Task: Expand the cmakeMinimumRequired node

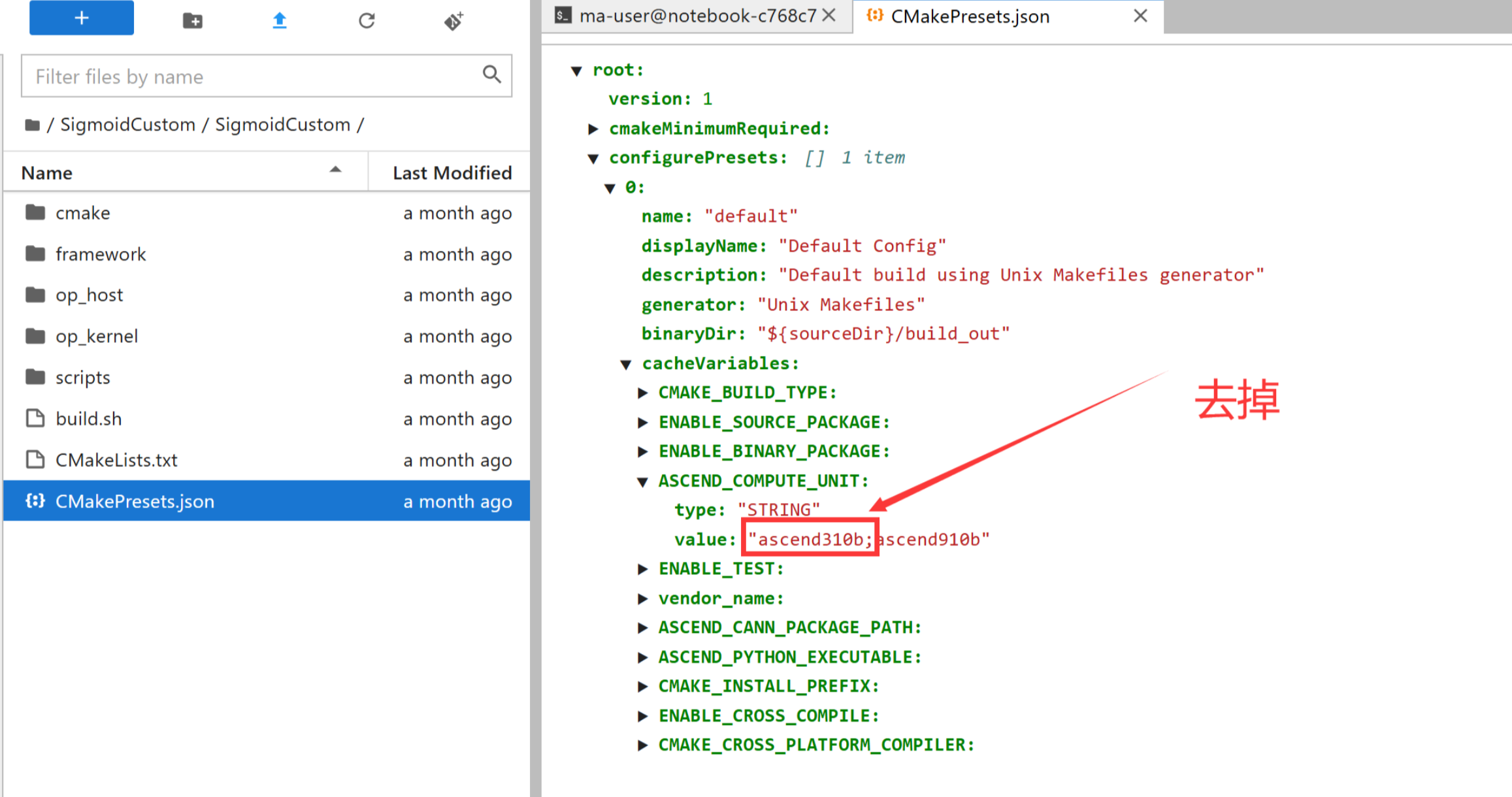Action: click(x=593, y=129)
